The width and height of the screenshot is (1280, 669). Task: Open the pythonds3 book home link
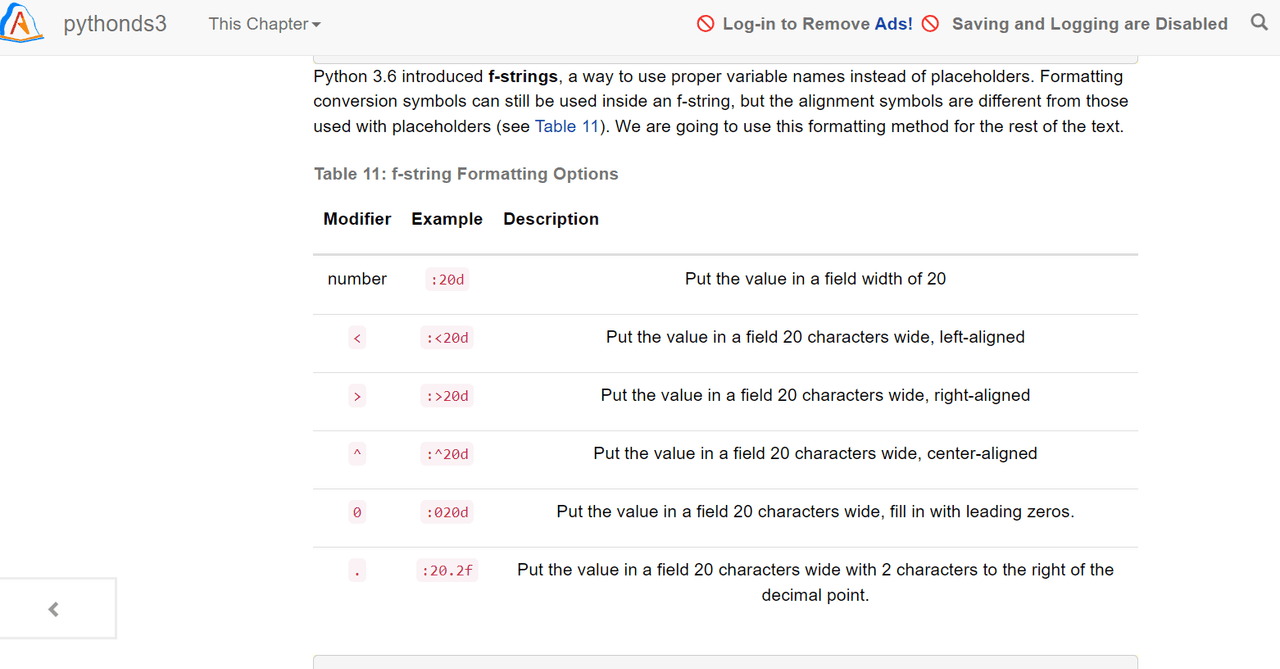(x=115, y=24)
